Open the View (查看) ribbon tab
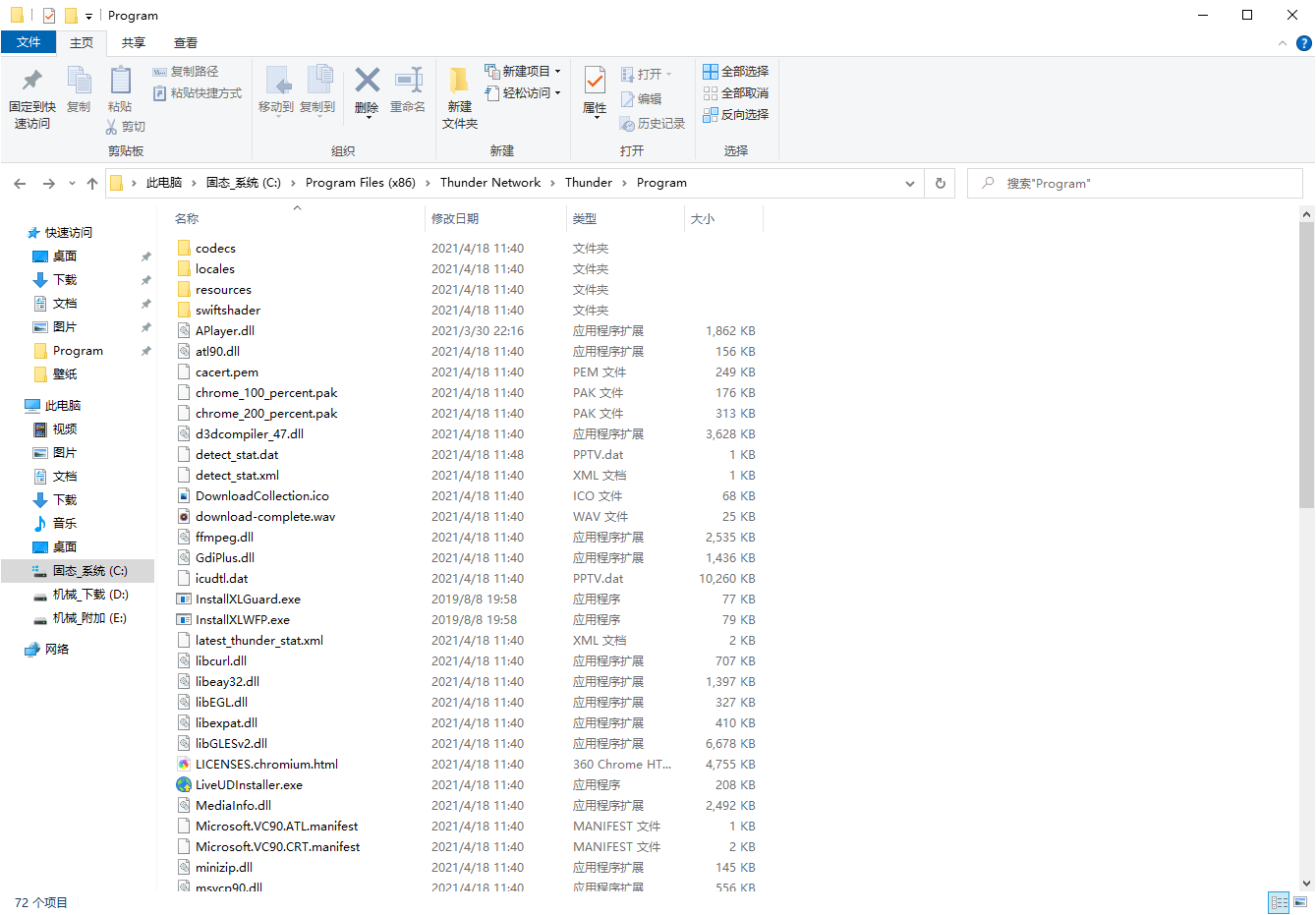 click(x=186, y=43)
